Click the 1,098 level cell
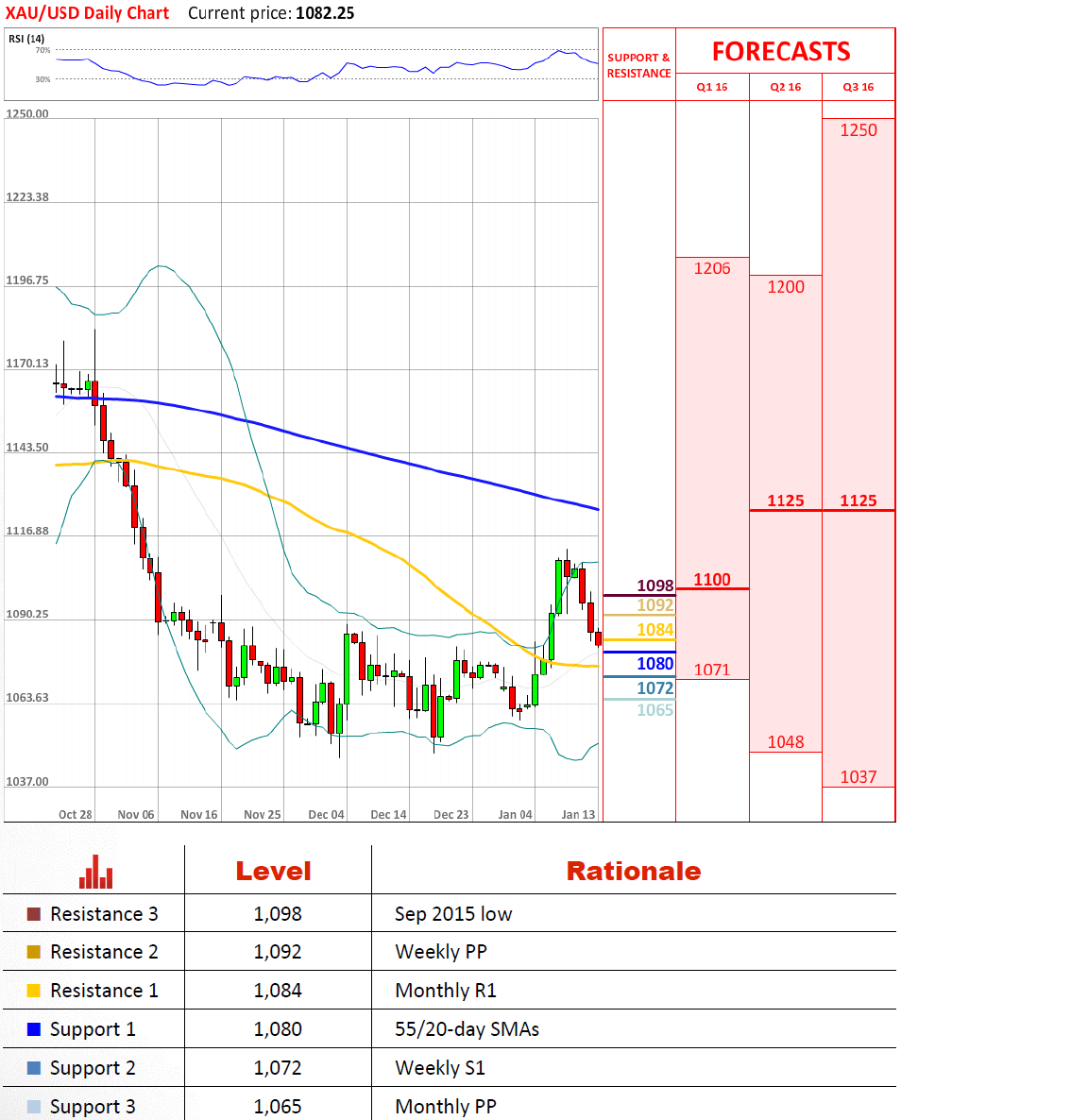 coord(278,914)
